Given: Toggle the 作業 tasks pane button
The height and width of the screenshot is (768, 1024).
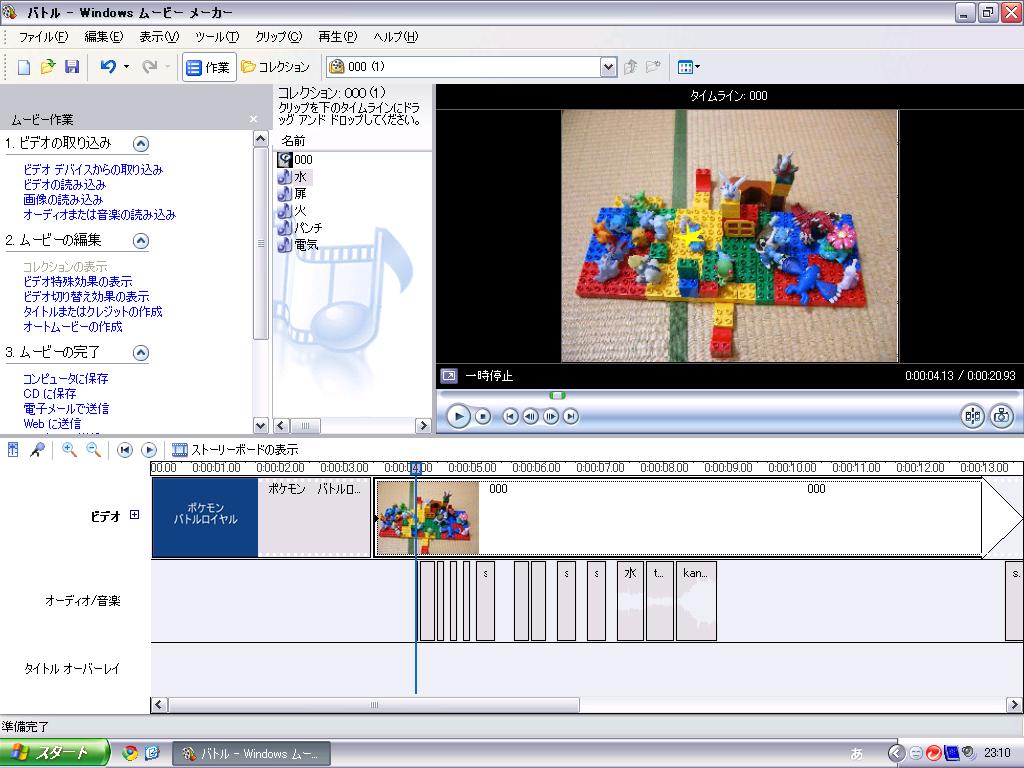Looking at the screenshot, I should (x=208, y=67).
